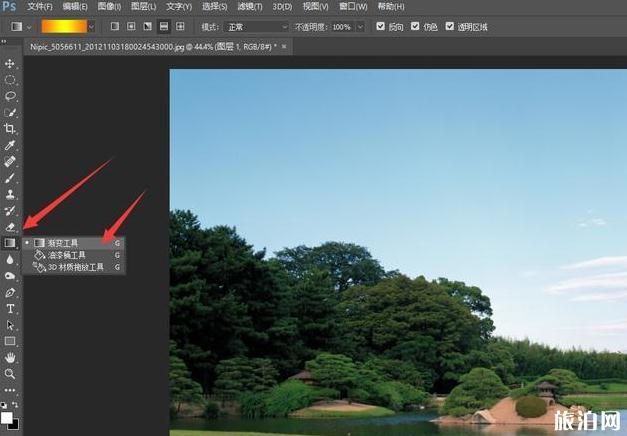Click the orange gradient preview swatch
This screenshot has height=436, width=627.
64,26
